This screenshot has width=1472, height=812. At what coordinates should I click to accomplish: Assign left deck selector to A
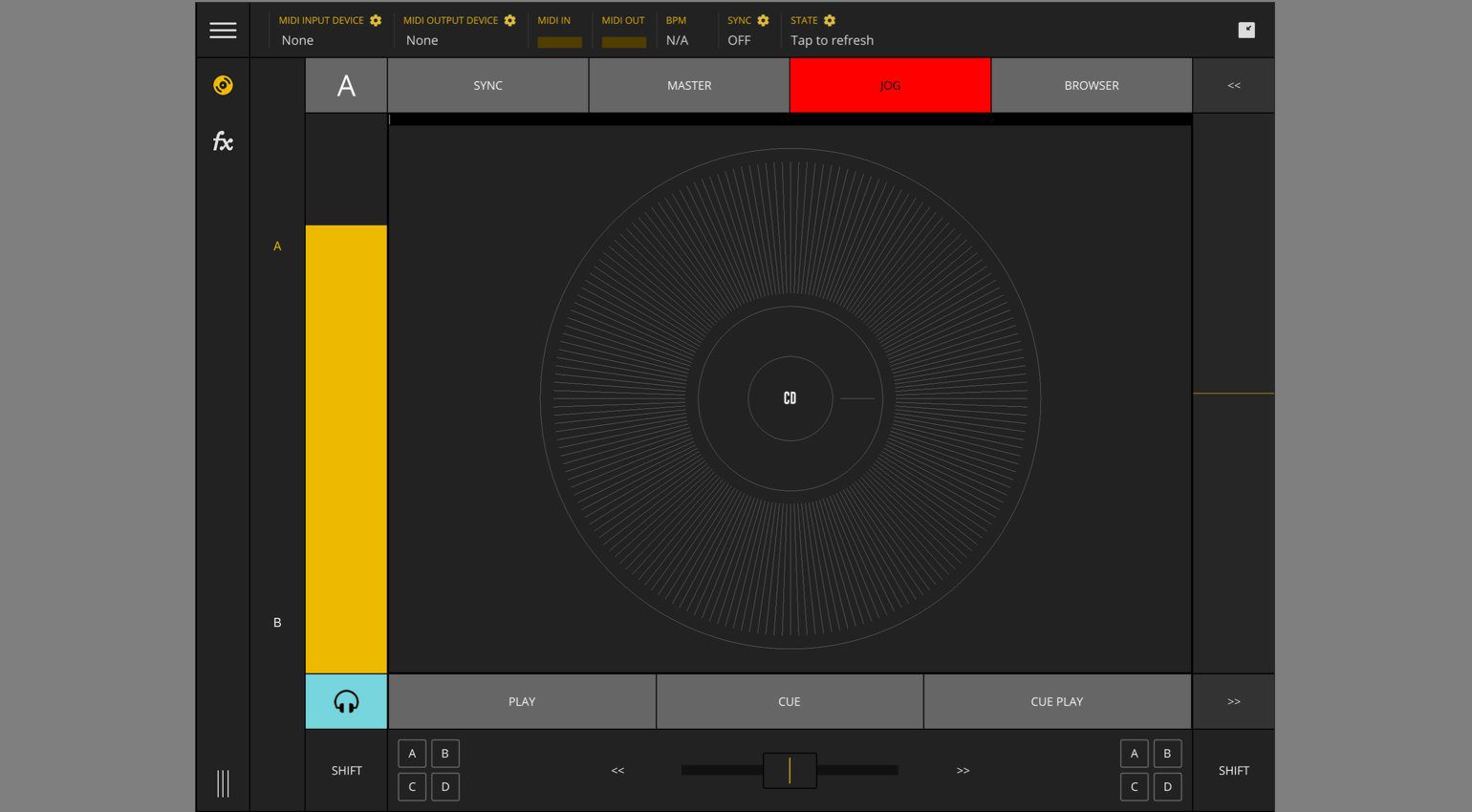click(x=412, y=754)
